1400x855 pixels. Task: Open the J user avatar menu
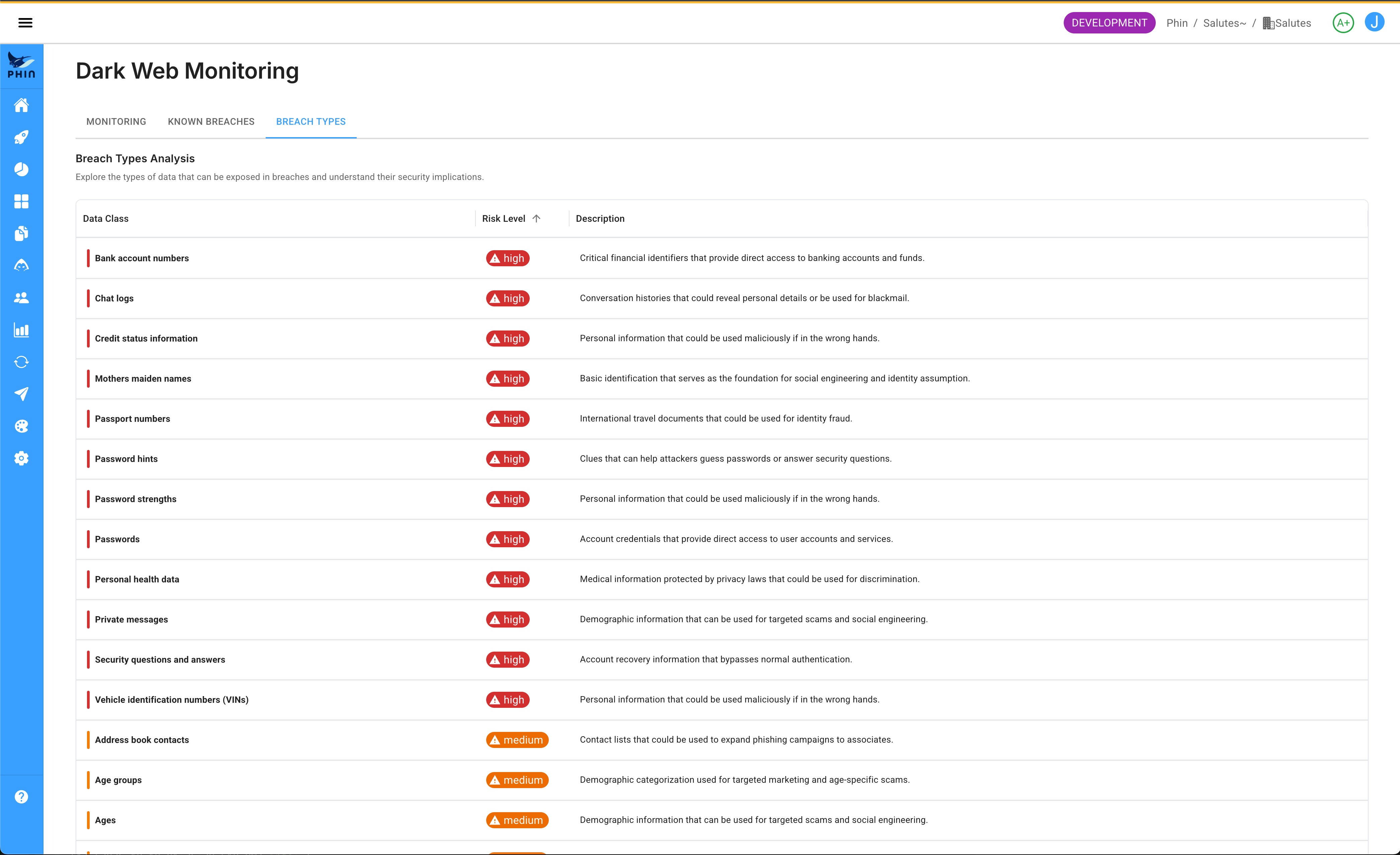tap(1374, 23)
